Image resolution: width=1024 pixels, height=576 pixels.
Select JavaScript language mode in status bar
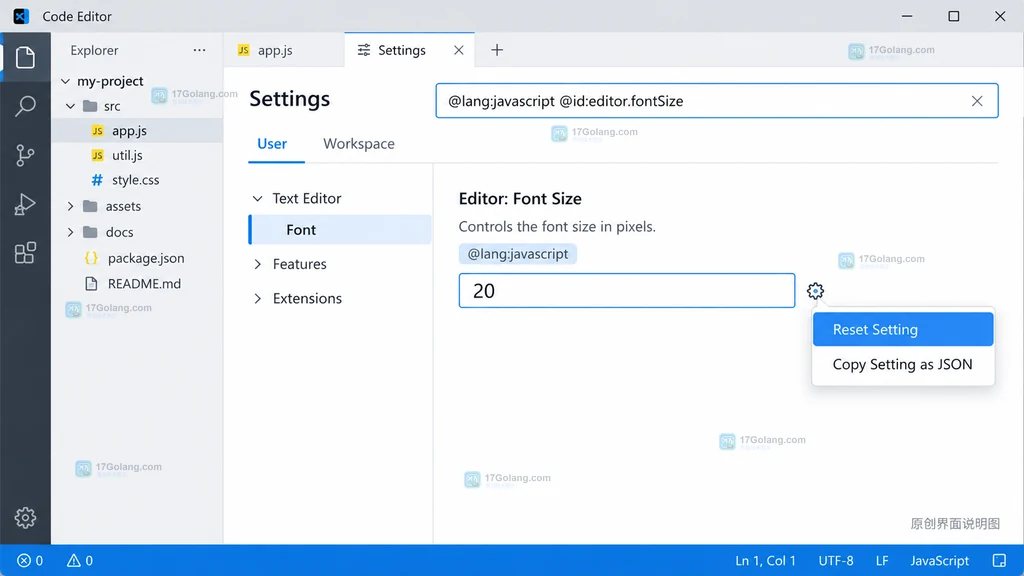(940, 560)
